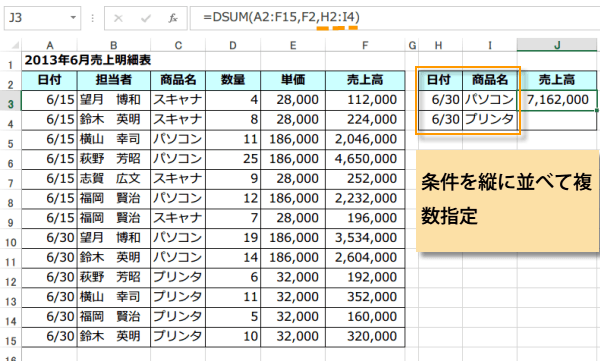Click sales value 192,000
600x361 pixels.
pos(365,278)
